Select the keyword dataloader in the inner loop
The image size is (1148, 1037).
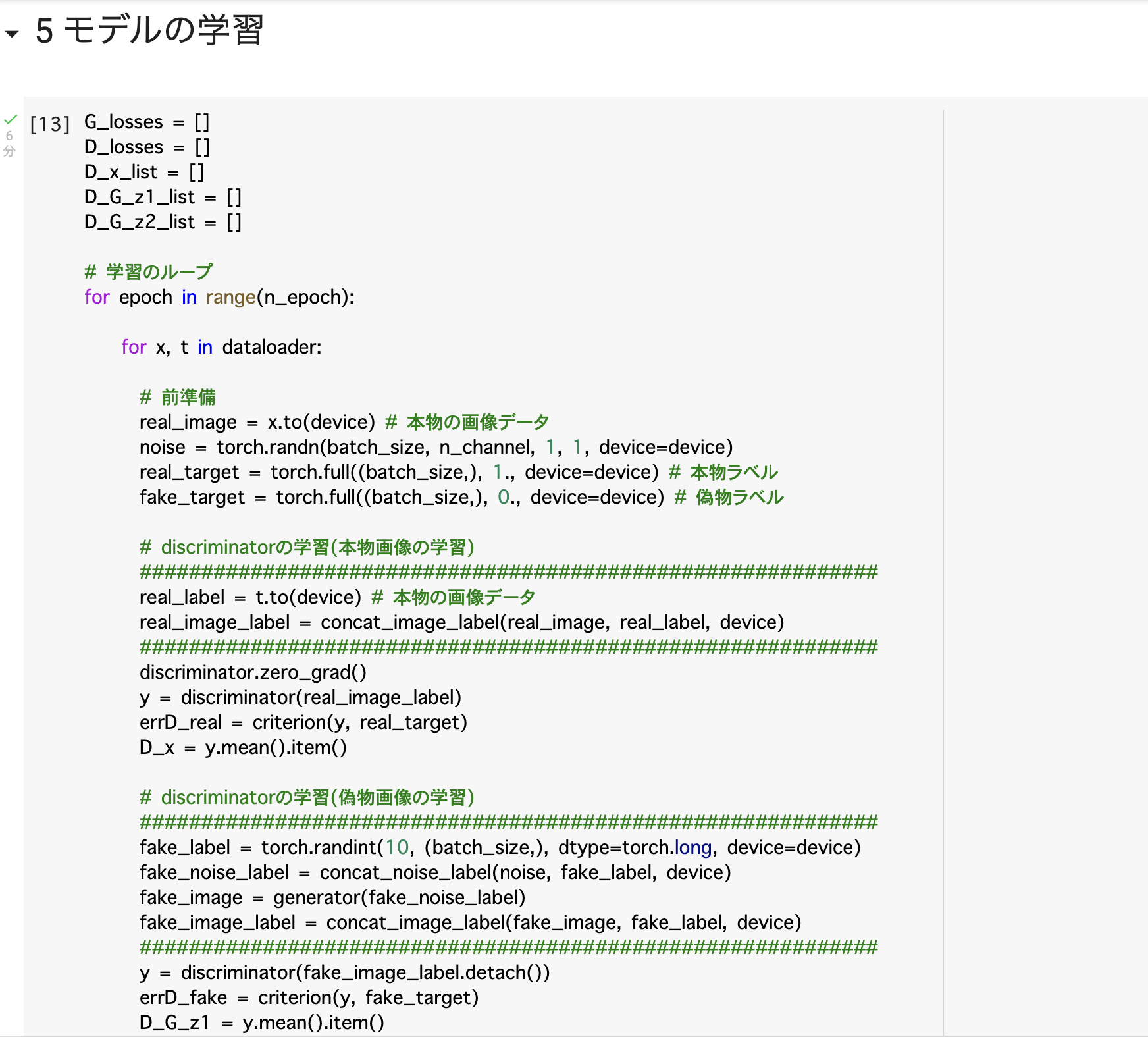pos(270,347)
